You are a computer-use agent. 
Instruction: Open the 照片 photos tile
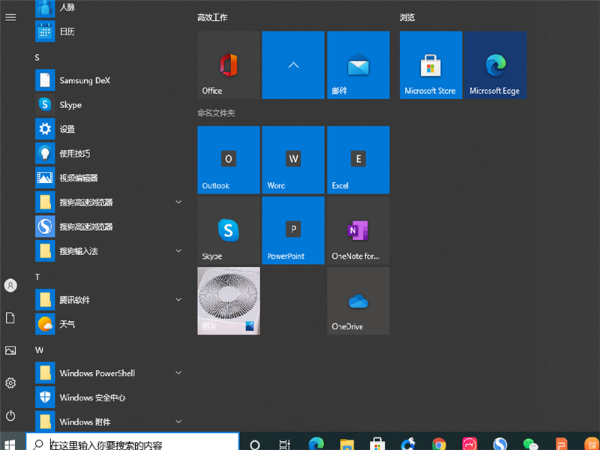[x=228, y=301]
